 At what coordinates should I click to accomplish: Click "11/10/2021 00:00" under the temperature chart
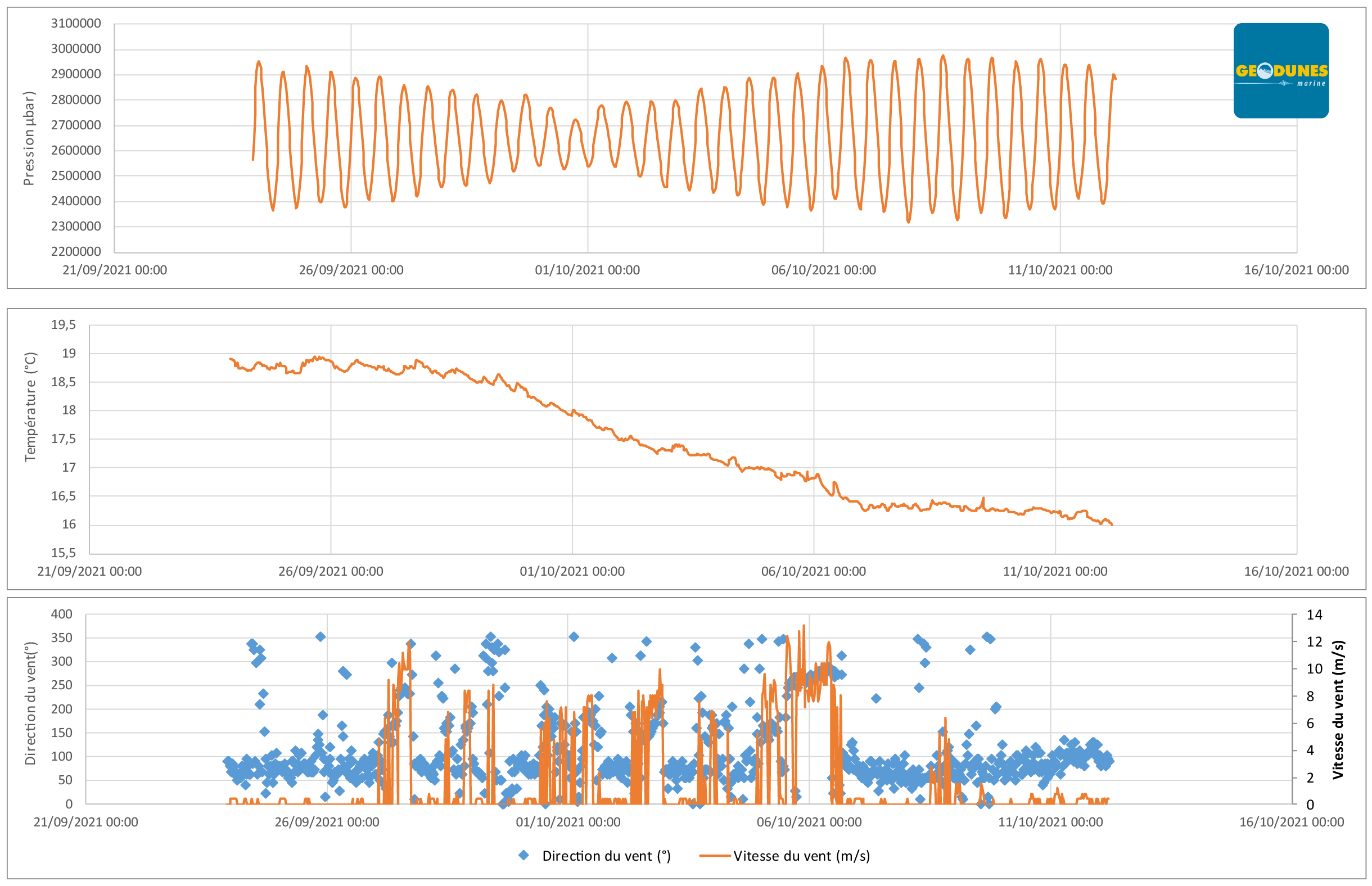(x=1055, y=571)
